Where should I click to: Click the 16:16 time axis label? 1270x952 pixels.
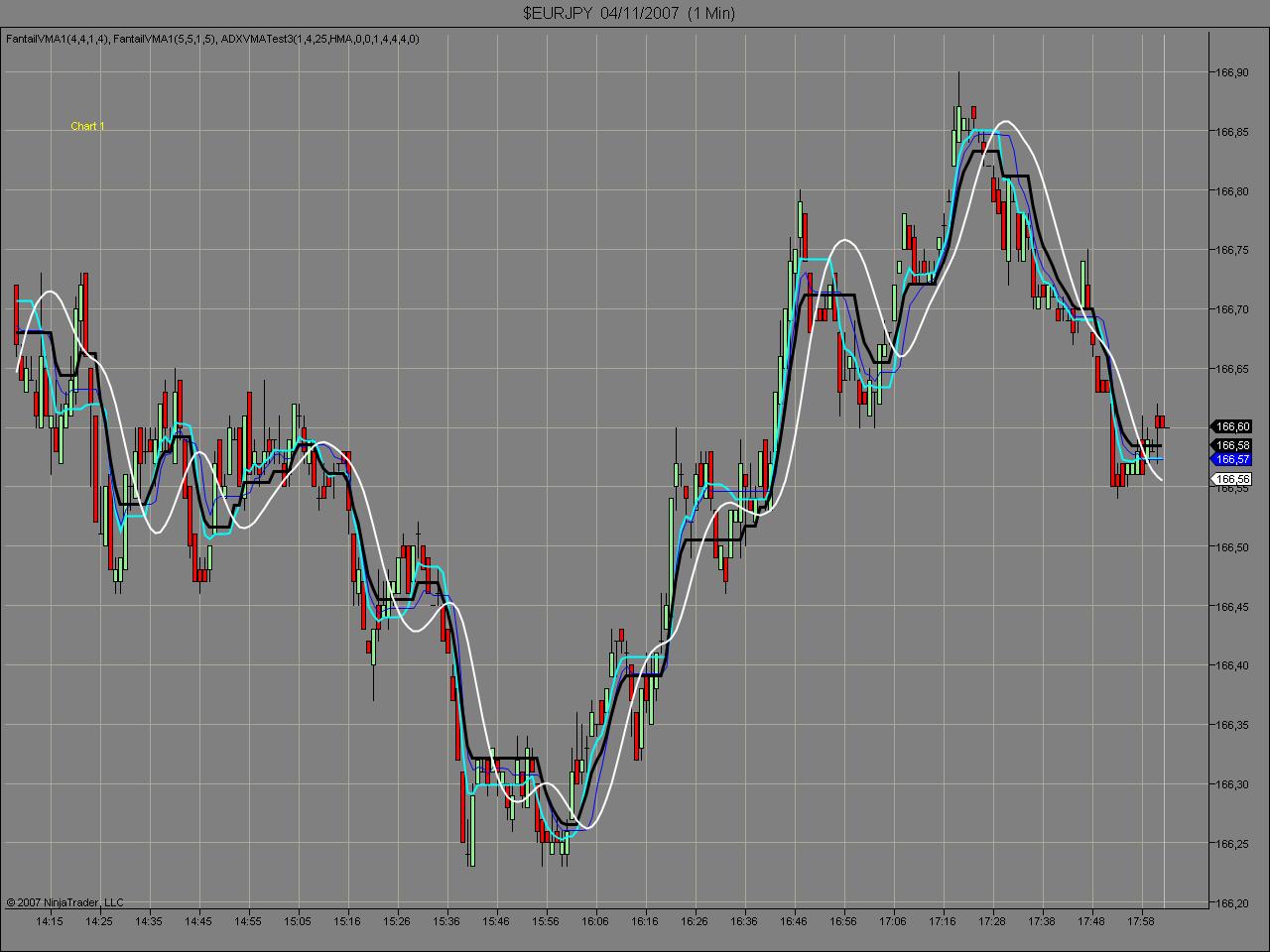[x=645, y=921]
